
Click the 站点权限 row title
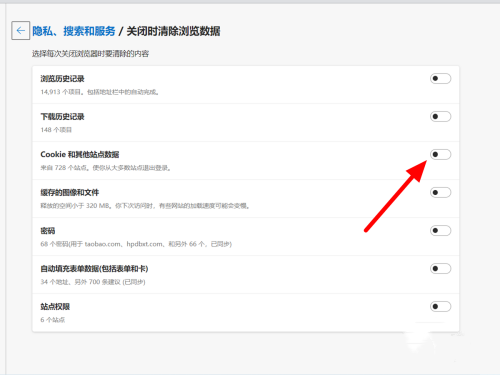tap(55, 307)
